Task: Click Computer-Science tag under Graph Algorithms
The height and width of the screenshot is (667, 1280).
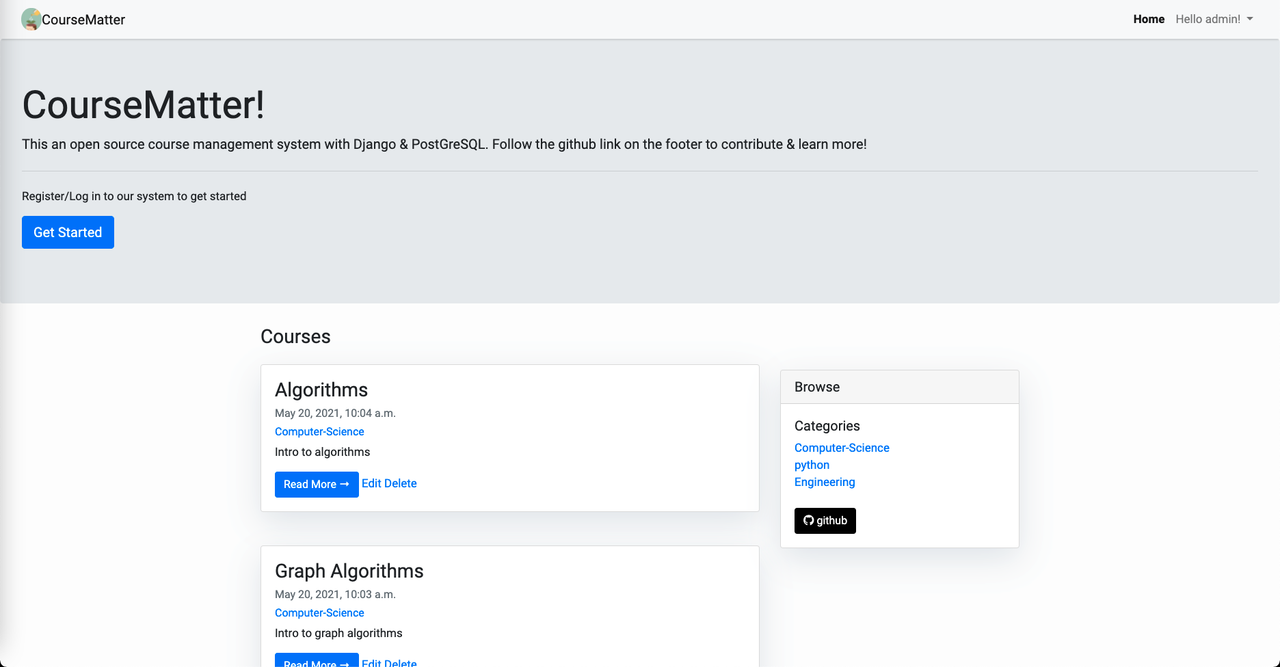Action: point(319,613)
